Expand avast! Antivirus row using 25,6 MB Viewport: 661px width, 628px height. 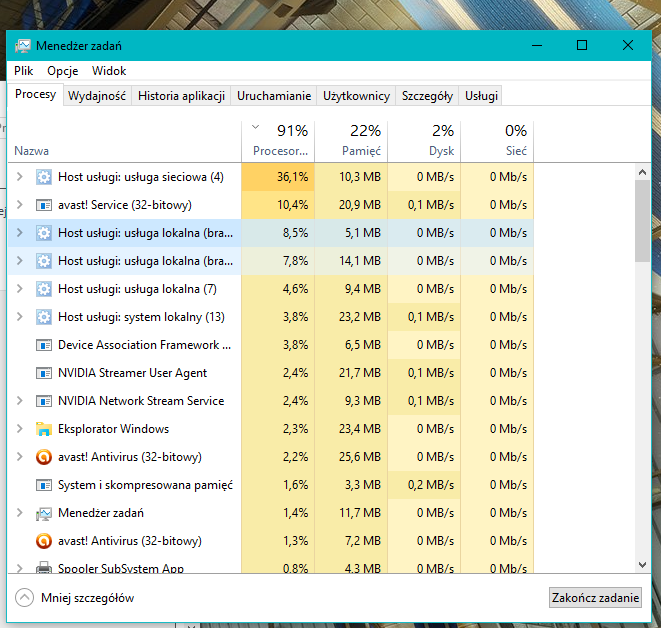19,456
